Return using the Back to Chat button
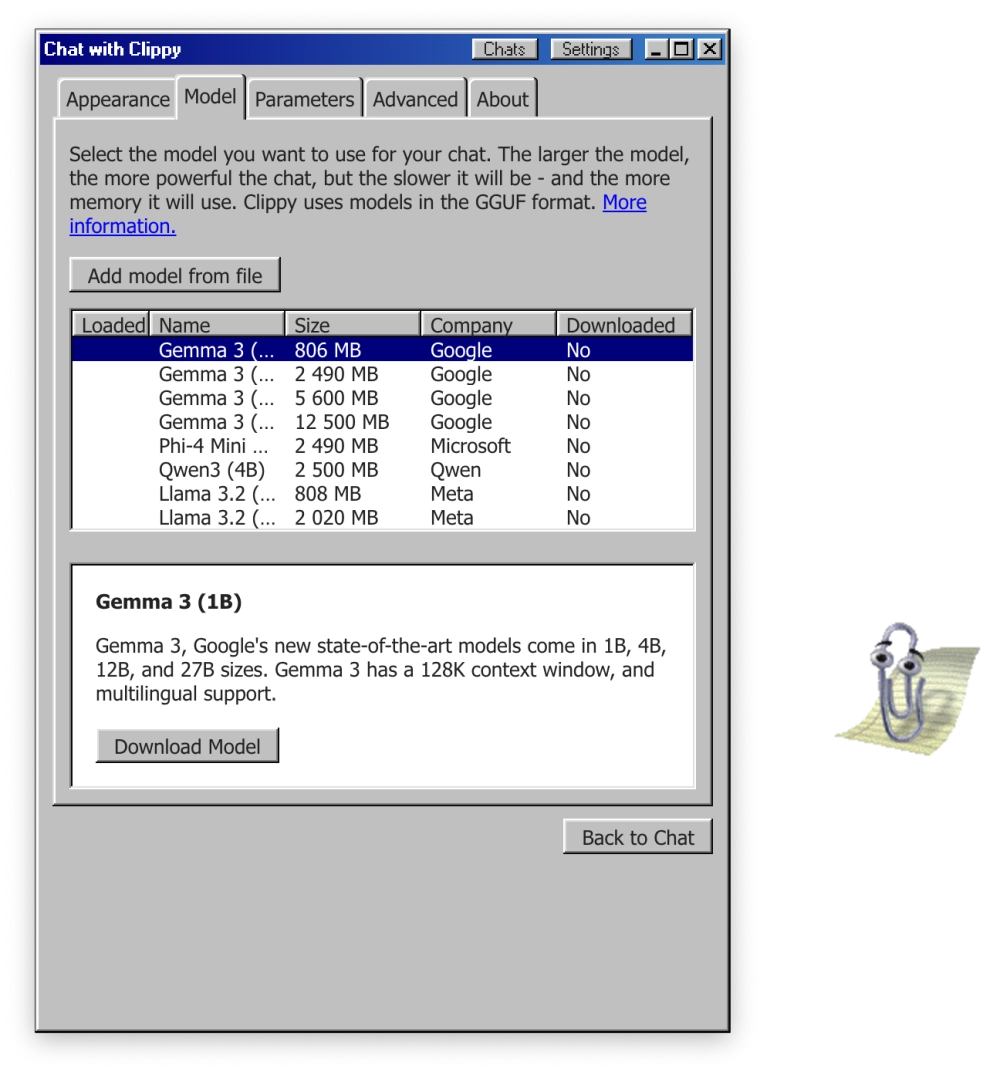The width and height of the screenshot is (1000, 1074). pos(637,838)
